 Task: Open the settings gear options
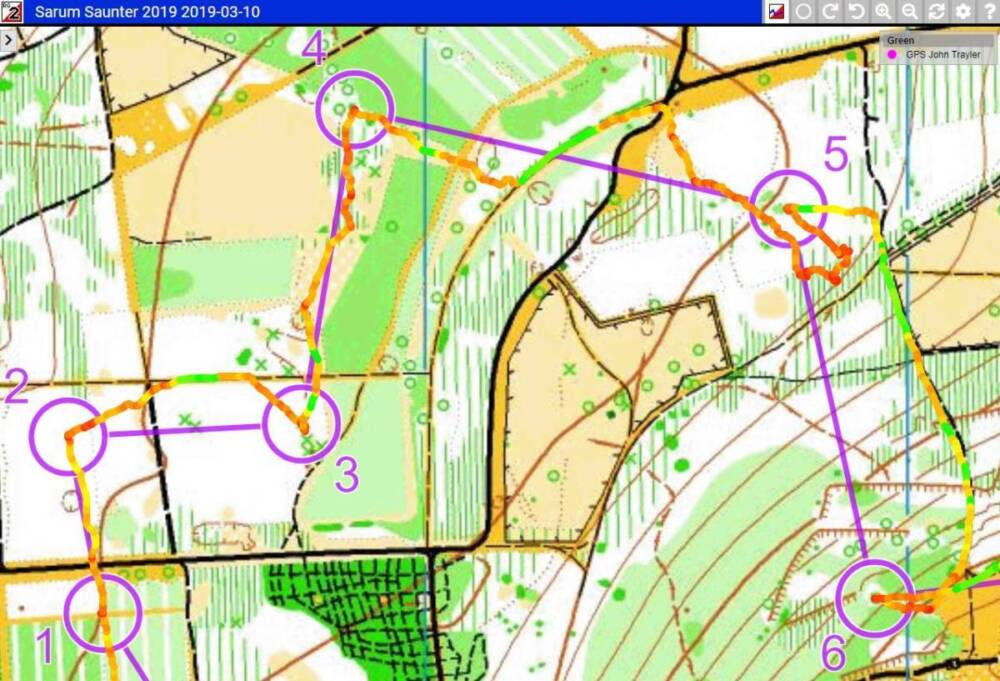tap(963, 12)
